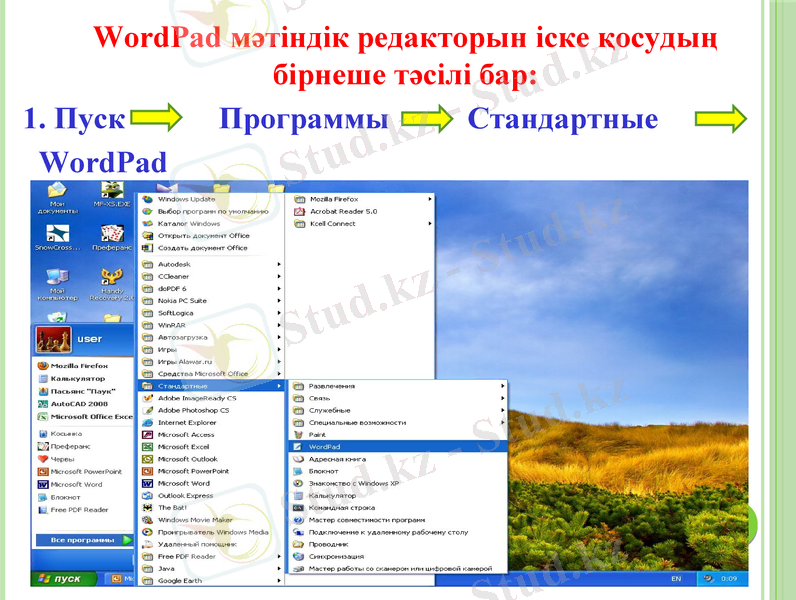Click Удаленный помощник entry
Image resolution: width=796 pixels, height=600 pixels.
(x=211, y=544)
